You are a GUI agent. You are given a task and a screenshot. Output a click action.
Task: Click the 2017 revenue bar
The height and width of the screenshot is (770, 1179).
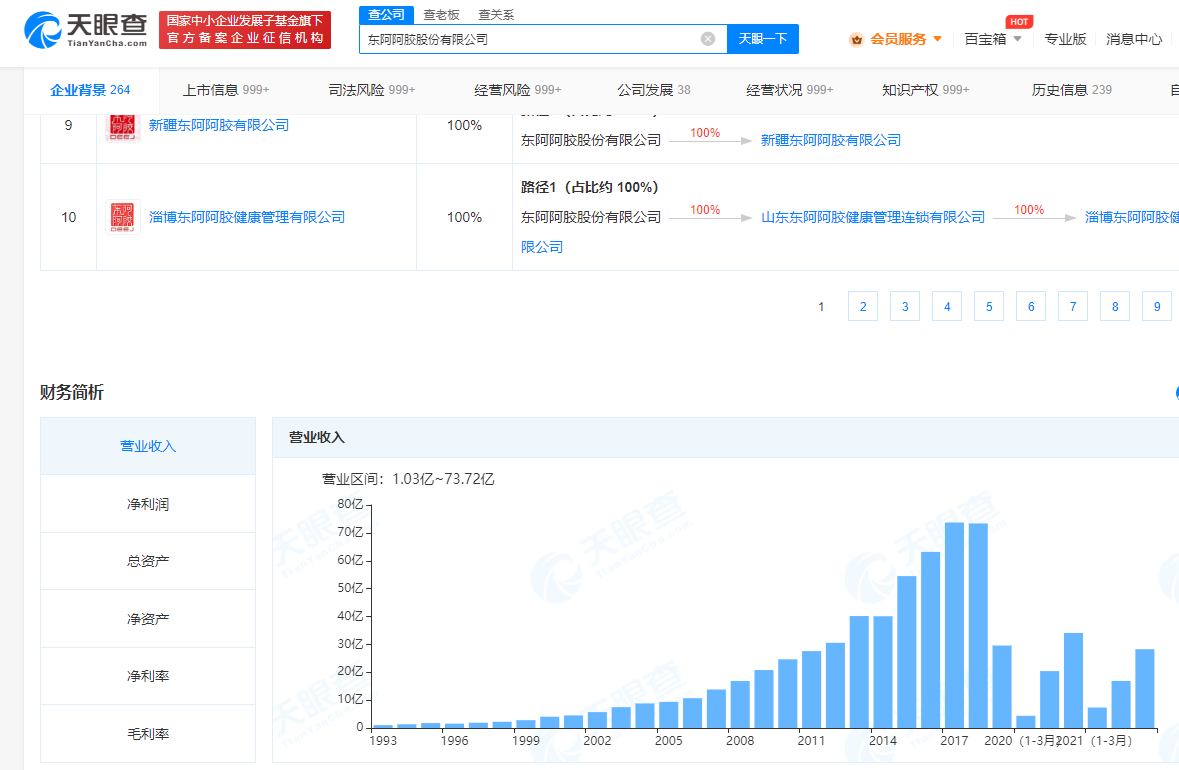pyautogui.click(x=954, y=625)
